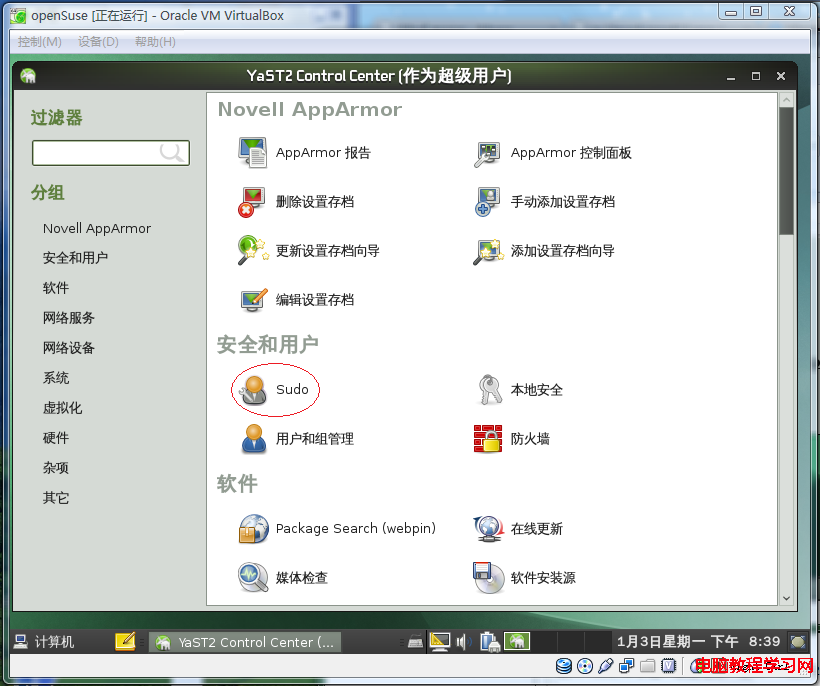The width and height of the screenshot is (820, 686).
Task: Open the 帮助(H) menu
Action: [155, 42]
